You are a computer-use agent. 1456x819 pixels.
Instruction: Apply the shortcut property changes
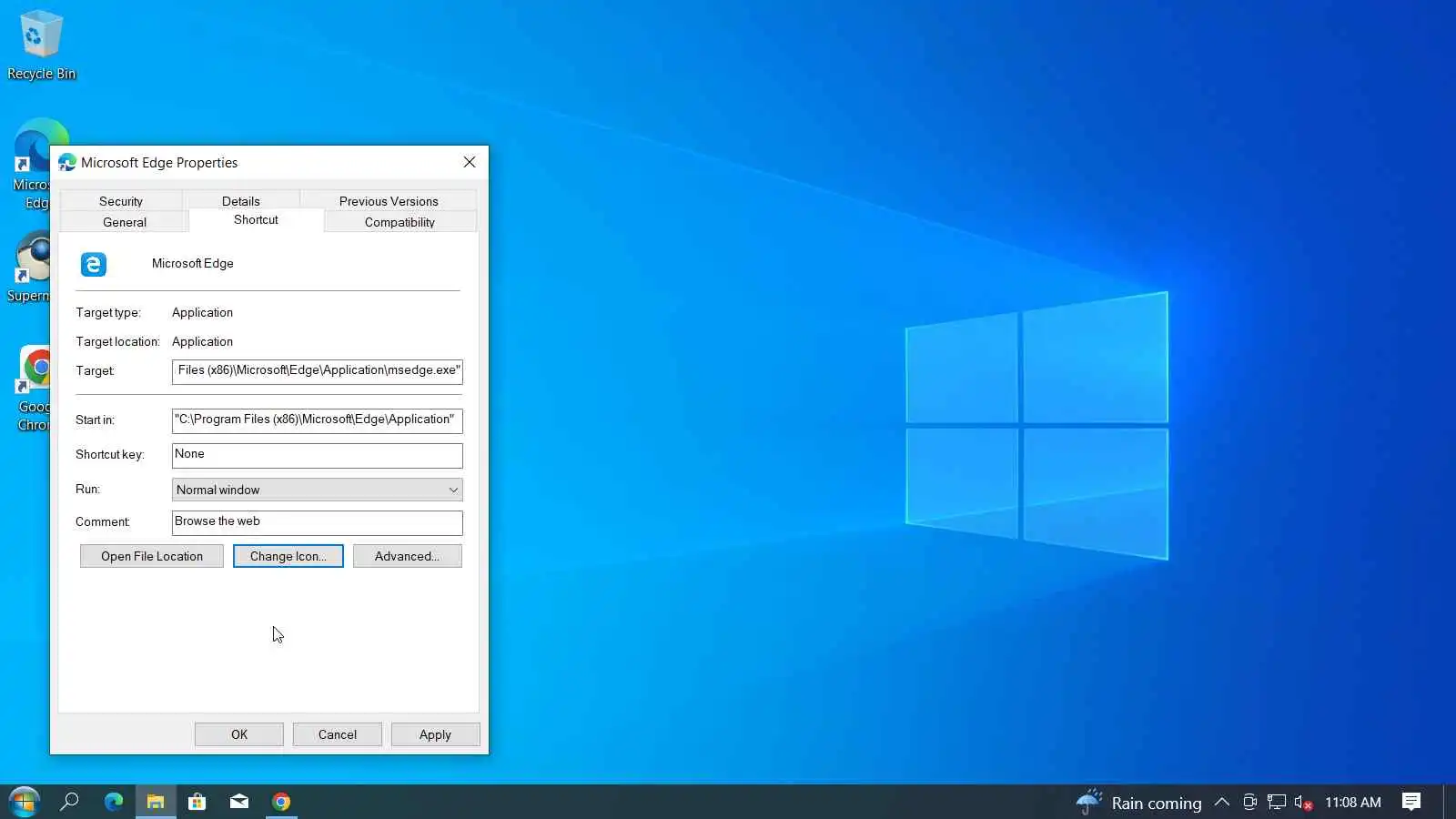tap(435, 734)
